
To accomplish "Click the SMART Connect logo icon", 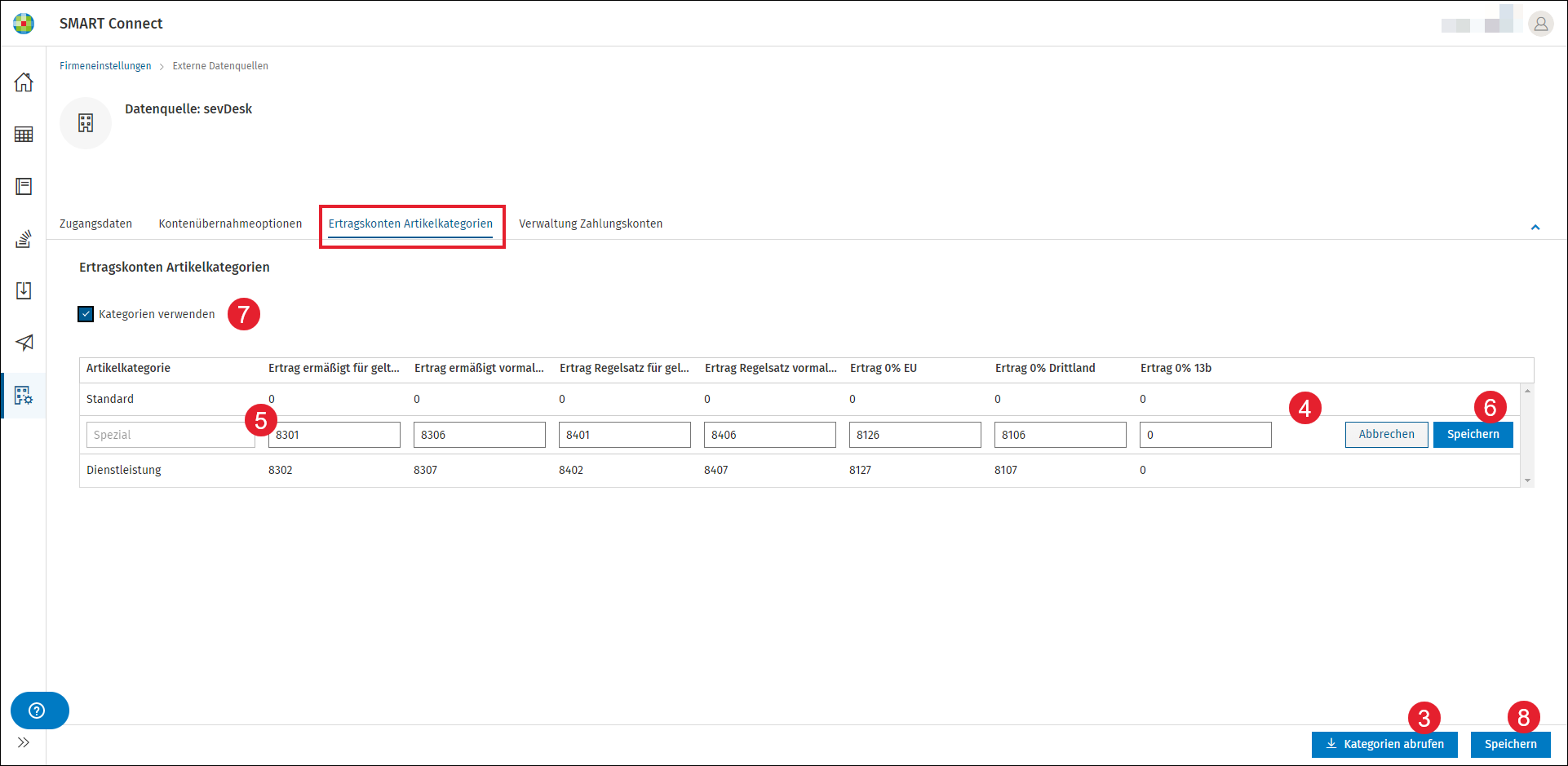I will [x=24, y=24].
